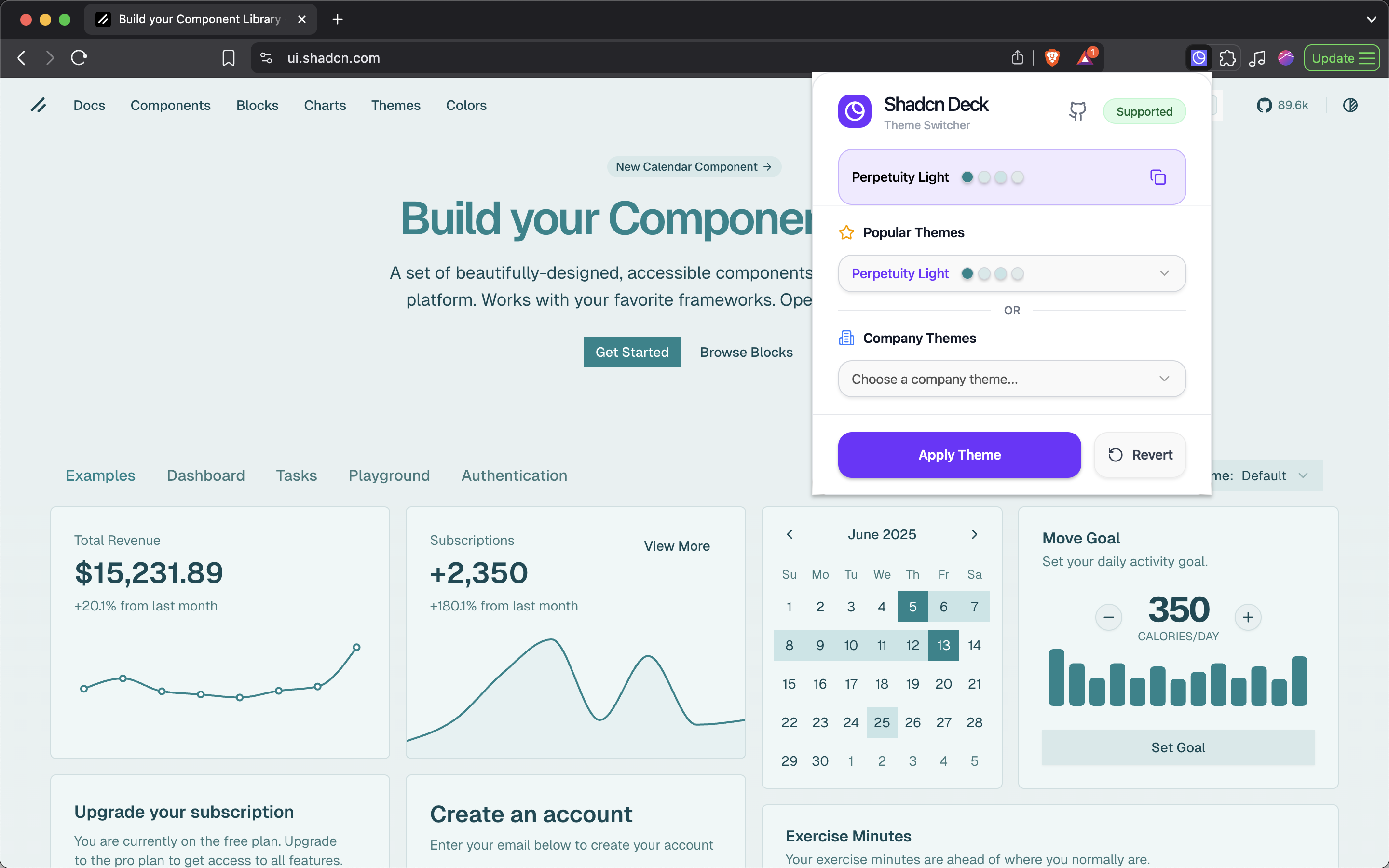
Task: Close the Build your Component Library tab
Action: 302,19
